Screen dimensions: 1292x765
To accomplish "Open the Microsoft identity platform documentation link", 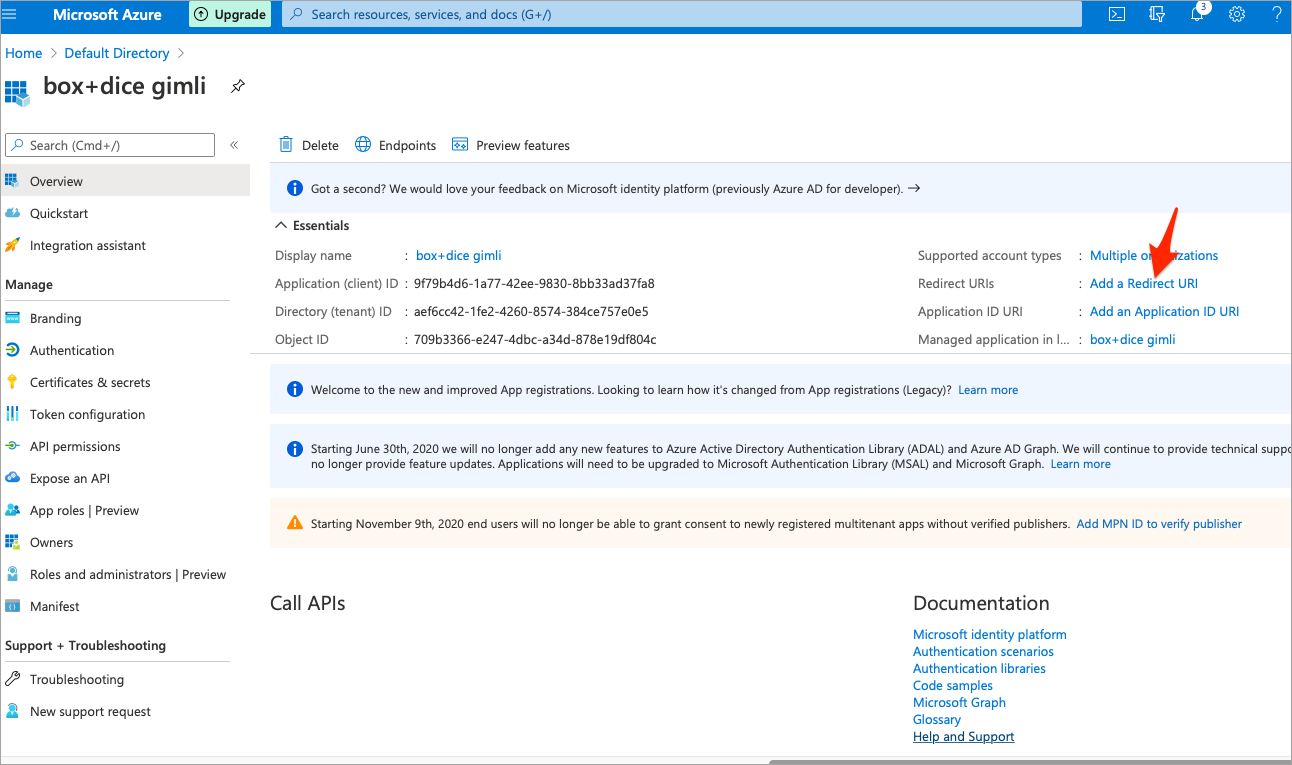I will (x=990, y=635).
